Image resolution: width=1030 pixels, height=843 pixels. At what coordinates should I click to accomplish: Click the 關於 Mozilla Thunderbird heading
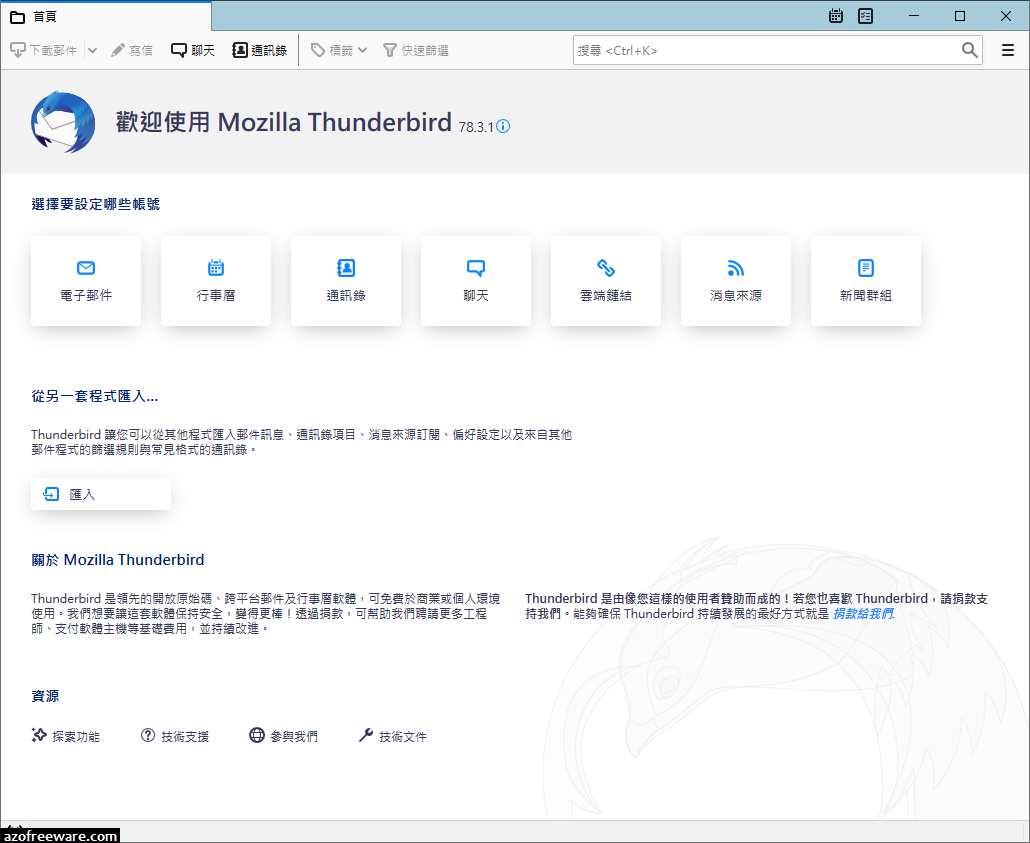[x=118, y=560]
